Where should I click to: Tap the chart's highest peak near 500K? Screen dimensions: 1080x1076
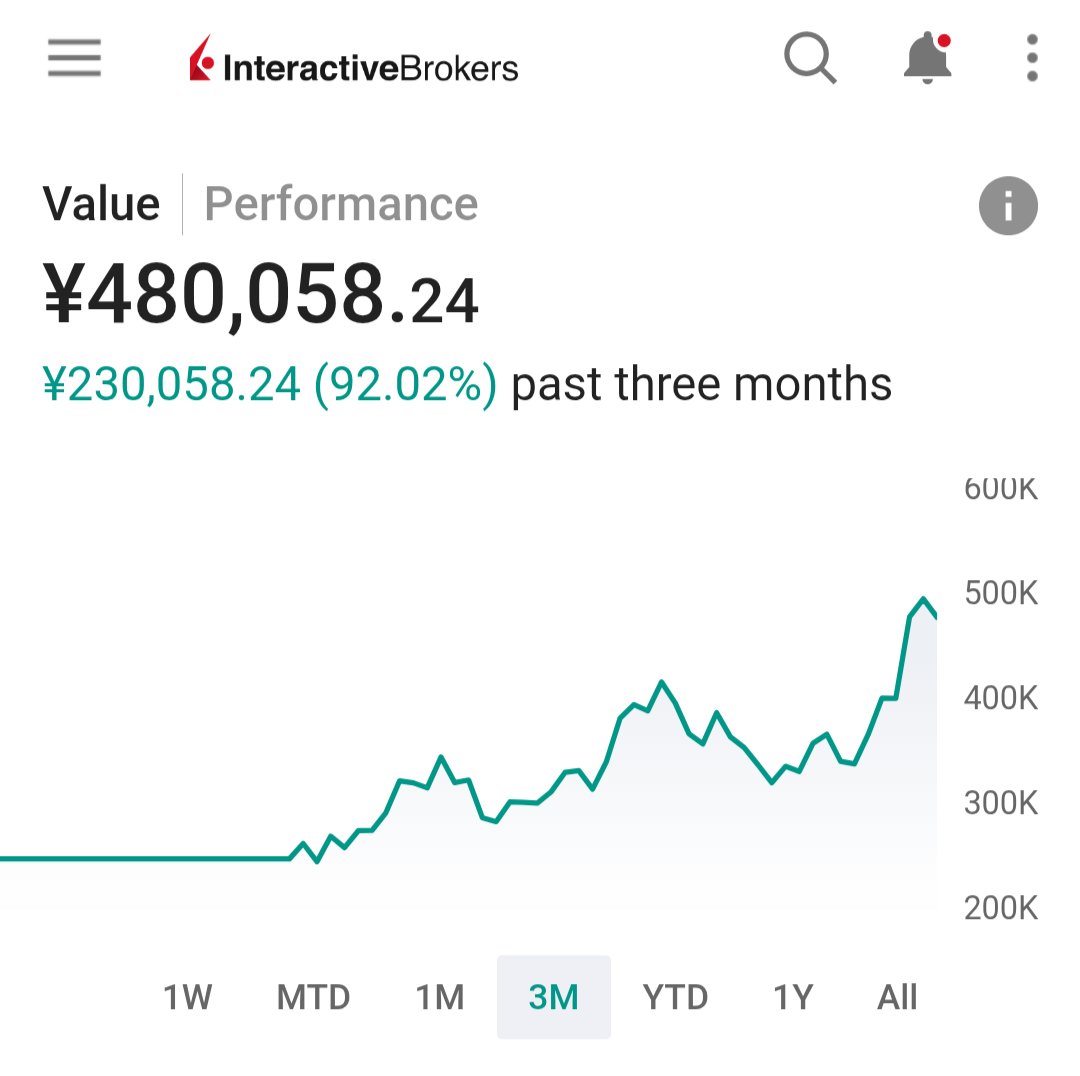[x=924, y=600]
